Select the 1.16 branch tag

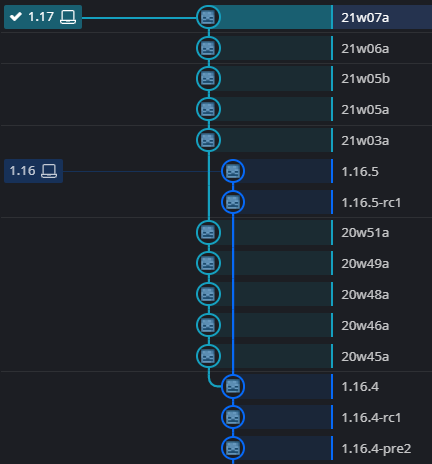pyautogui.click(x=33, y=171)
